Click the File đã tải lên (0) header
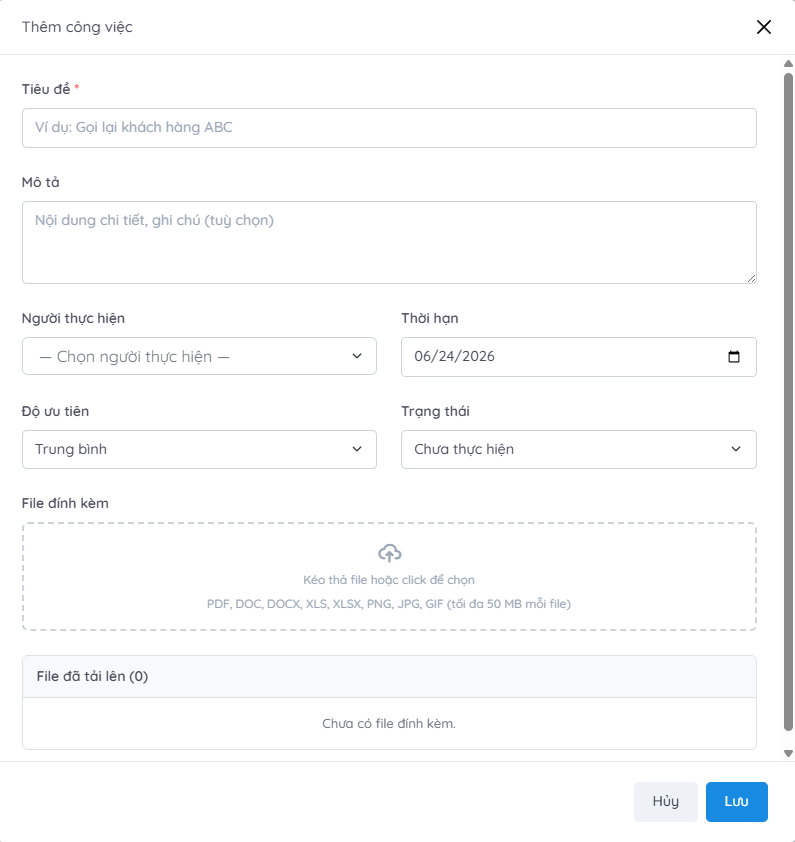 click(x=389, y=677)
